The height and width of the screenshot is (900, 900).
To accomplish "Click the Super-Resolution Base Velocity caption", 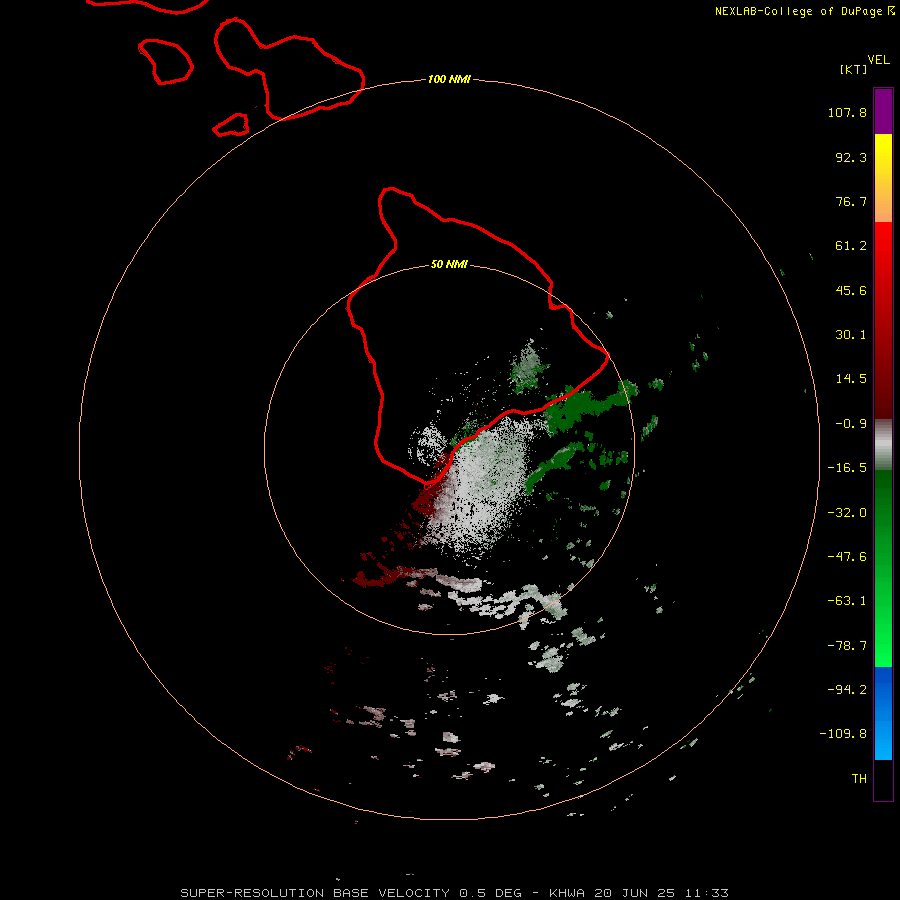I will click(455, 893).
